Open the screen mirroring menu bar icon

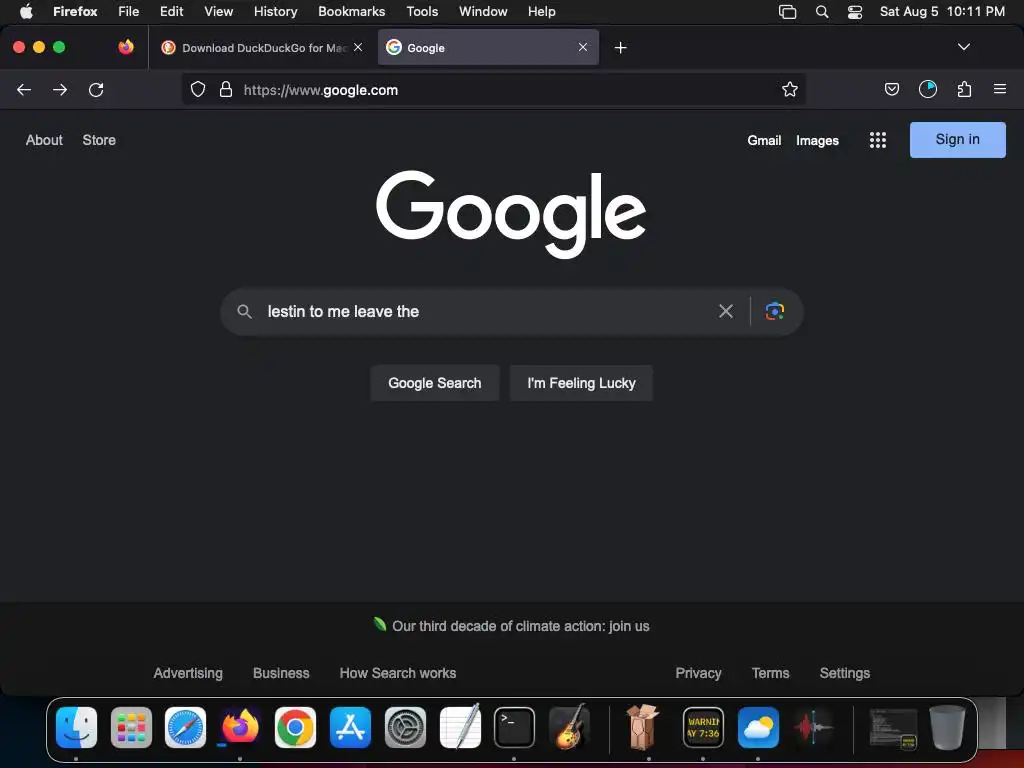(788, 11)
